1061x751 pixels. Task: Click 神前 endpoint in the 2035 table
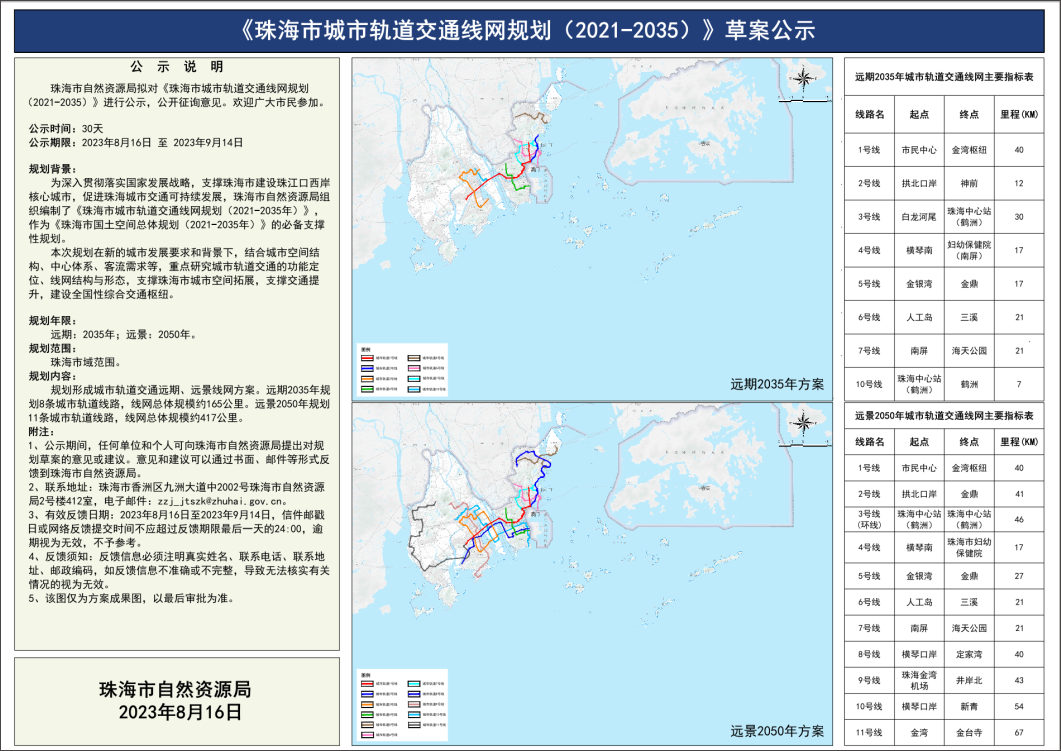pos(969,183)
